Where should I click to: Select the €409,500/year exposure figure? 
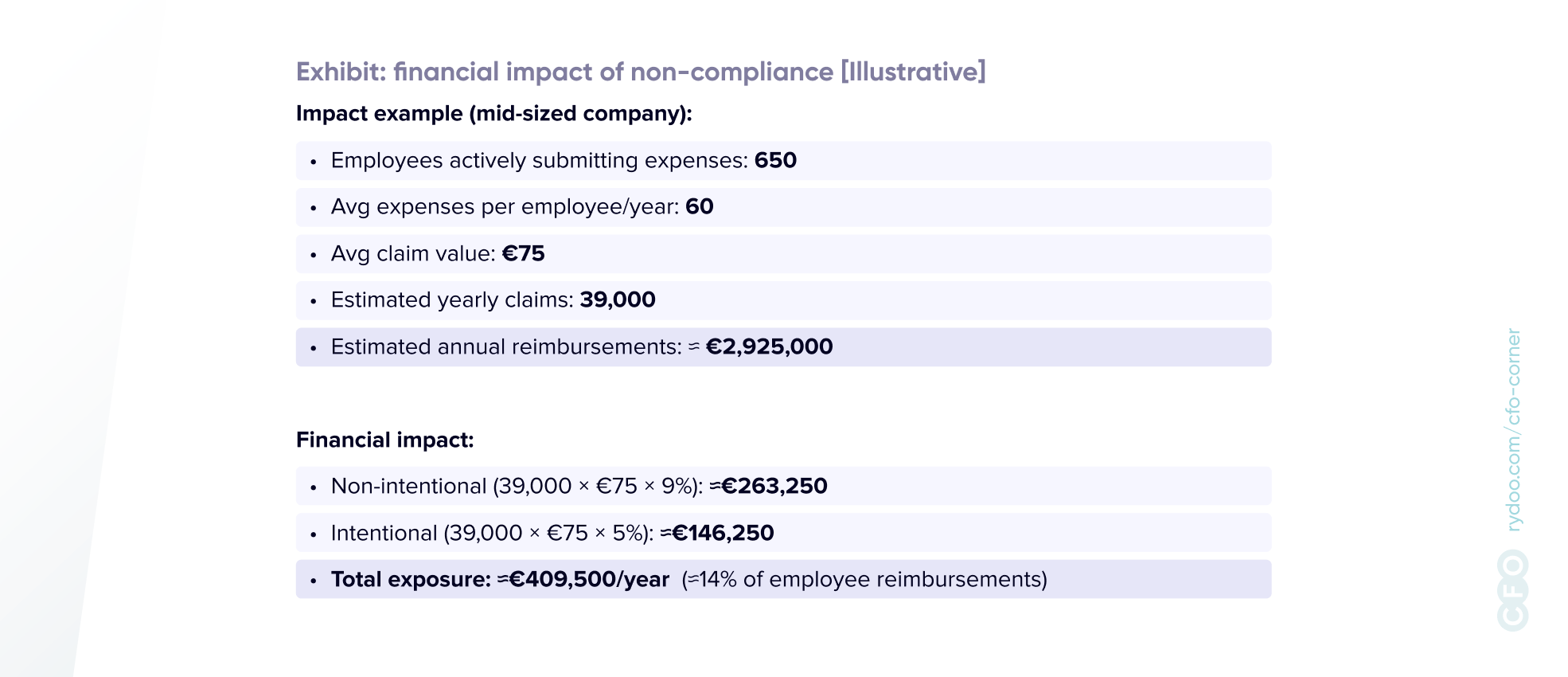[x=588, y=580]
